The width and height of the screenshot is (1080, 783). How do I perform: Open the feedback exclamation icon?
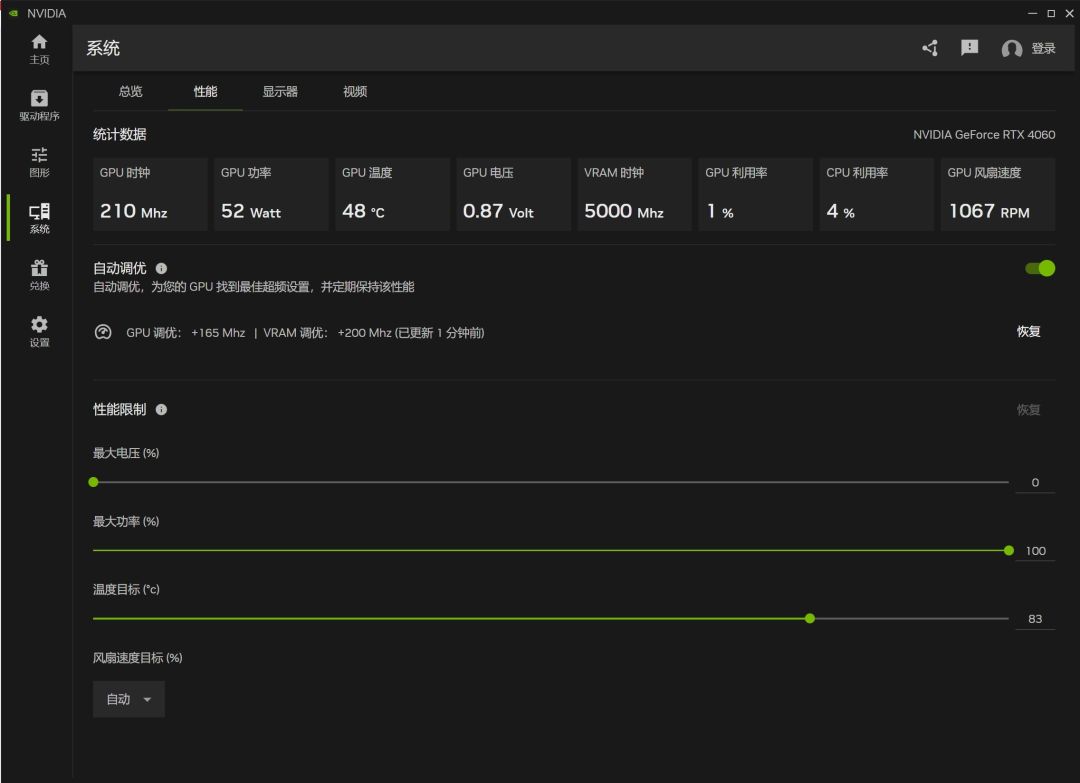(969, 48)
